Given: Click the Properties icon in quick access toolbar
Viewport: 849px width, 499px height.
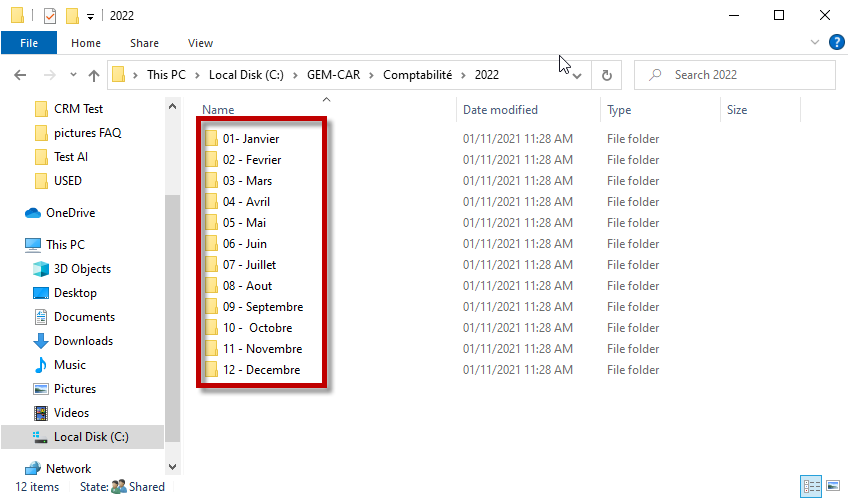Looking at the screenshot, I should [x=50, y=16].
